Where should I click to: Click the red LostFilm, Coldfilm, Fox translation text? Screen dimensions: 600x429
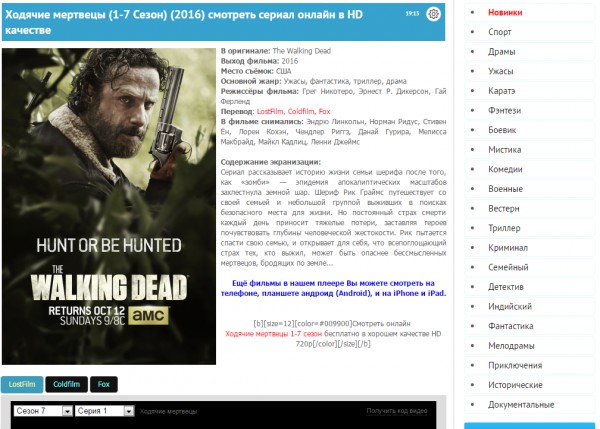[293, 111]
